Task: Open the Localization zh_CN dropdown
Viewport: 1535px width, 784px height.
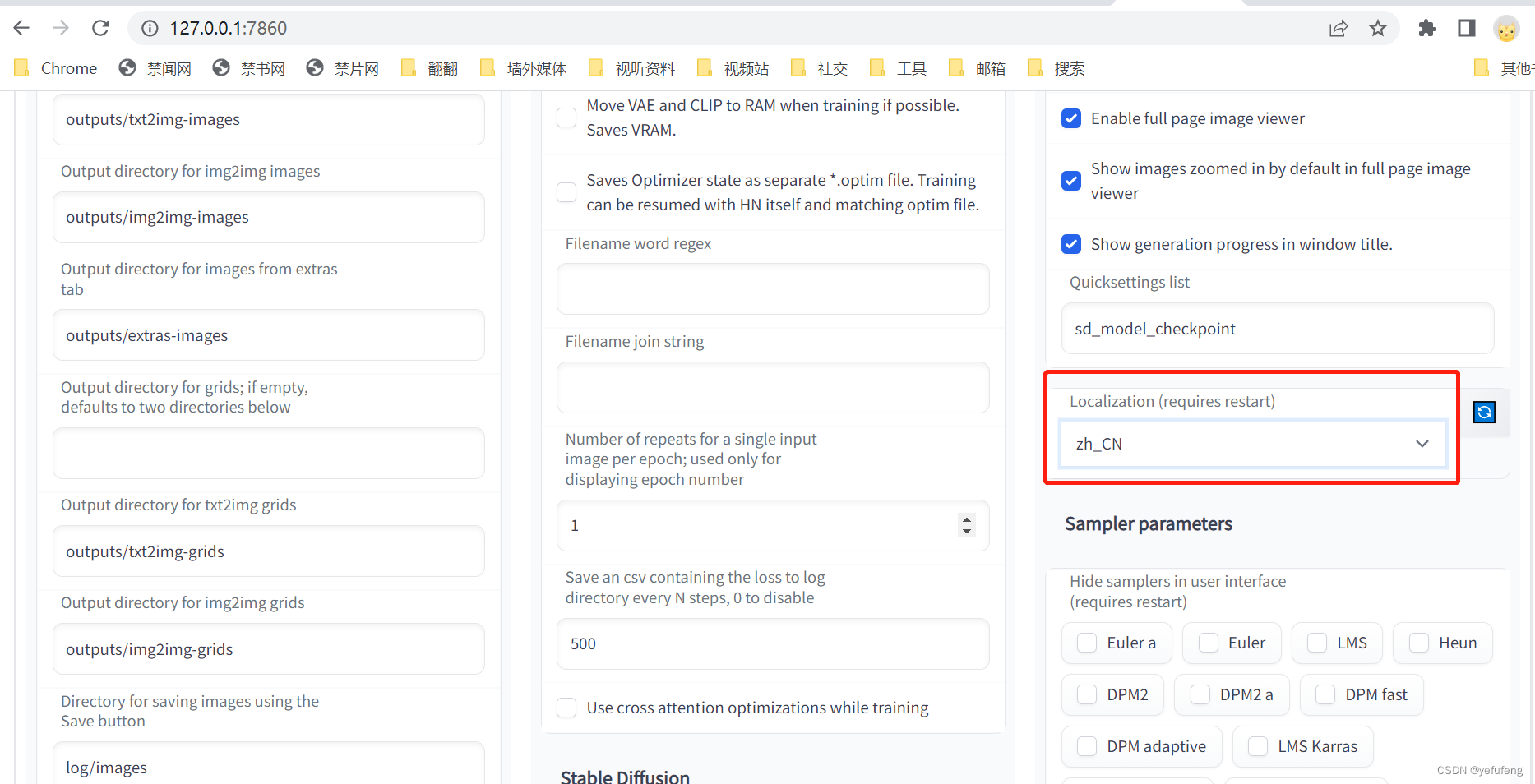Action: click(1253, 444)
